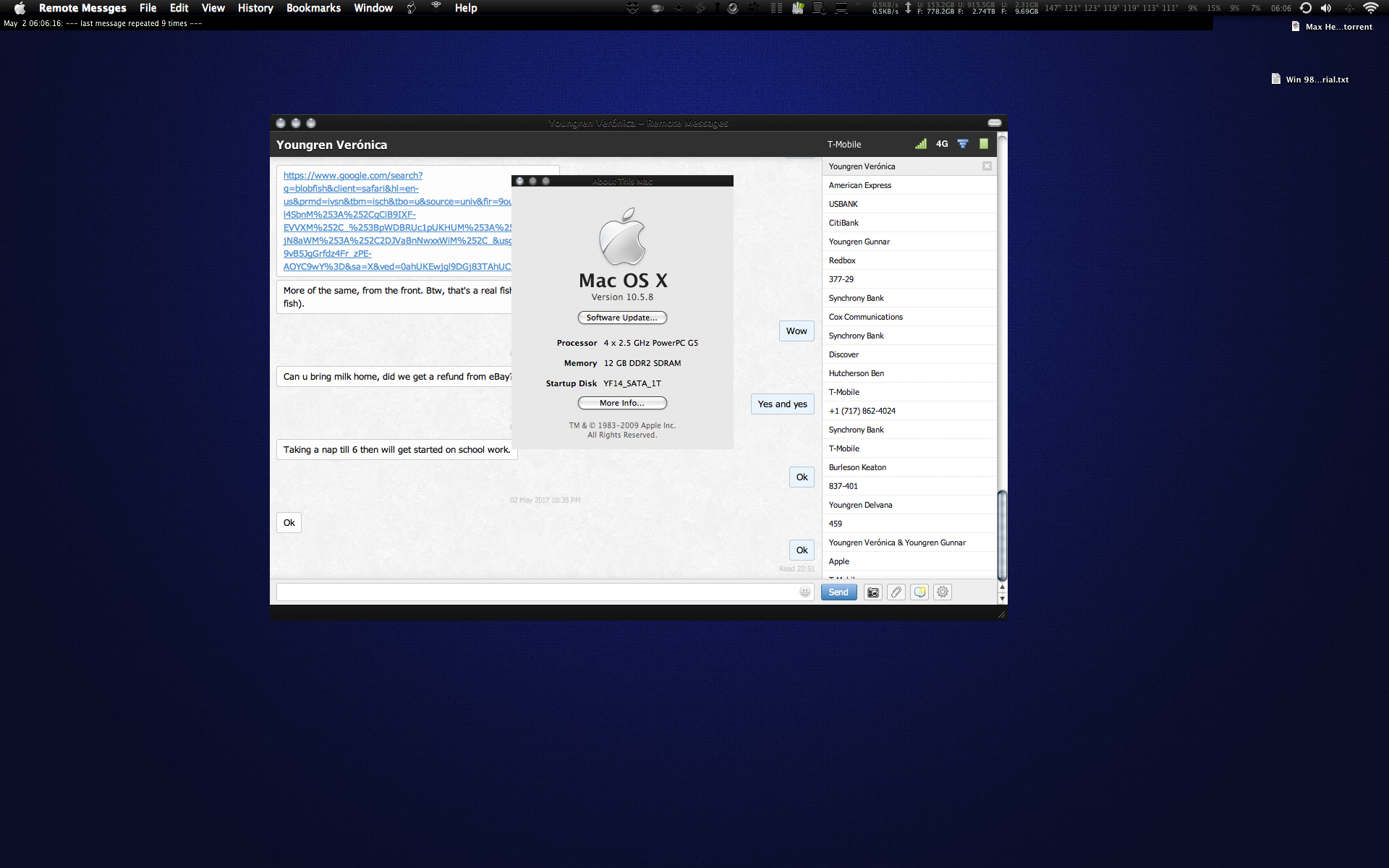Click 'Taking a nap till 6' message

click(396, 449)
